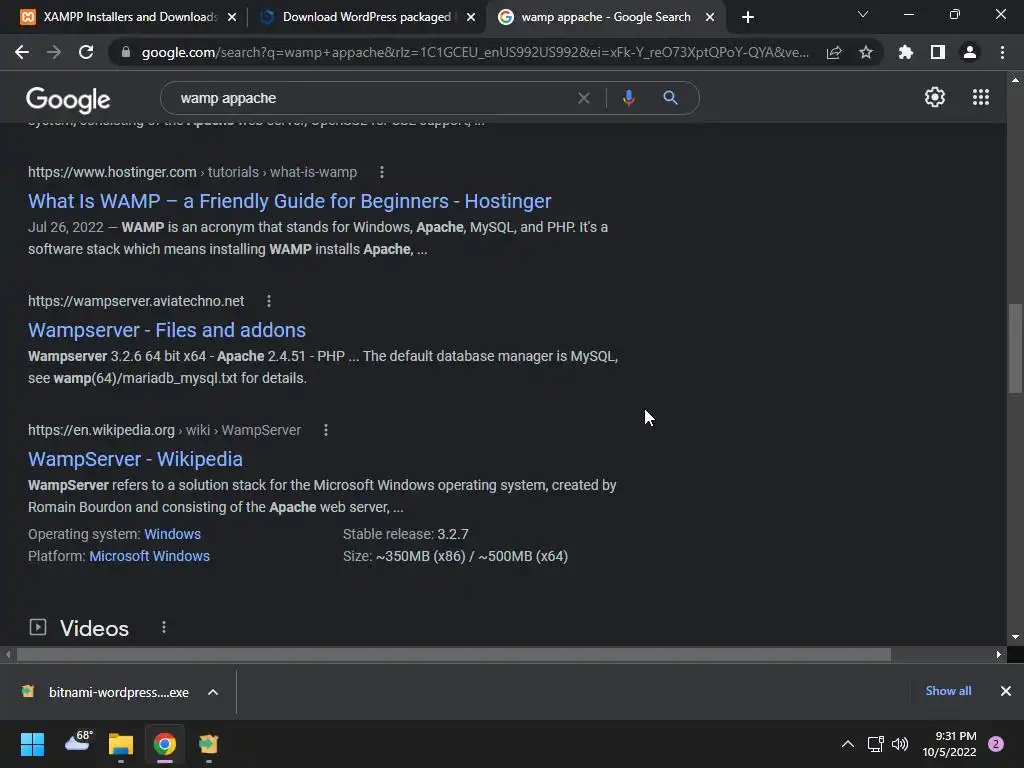Screen dimensions: 1024x768
Task: Expand bitnami-wordpress download options chevron
Action: [x=213, y=692]
